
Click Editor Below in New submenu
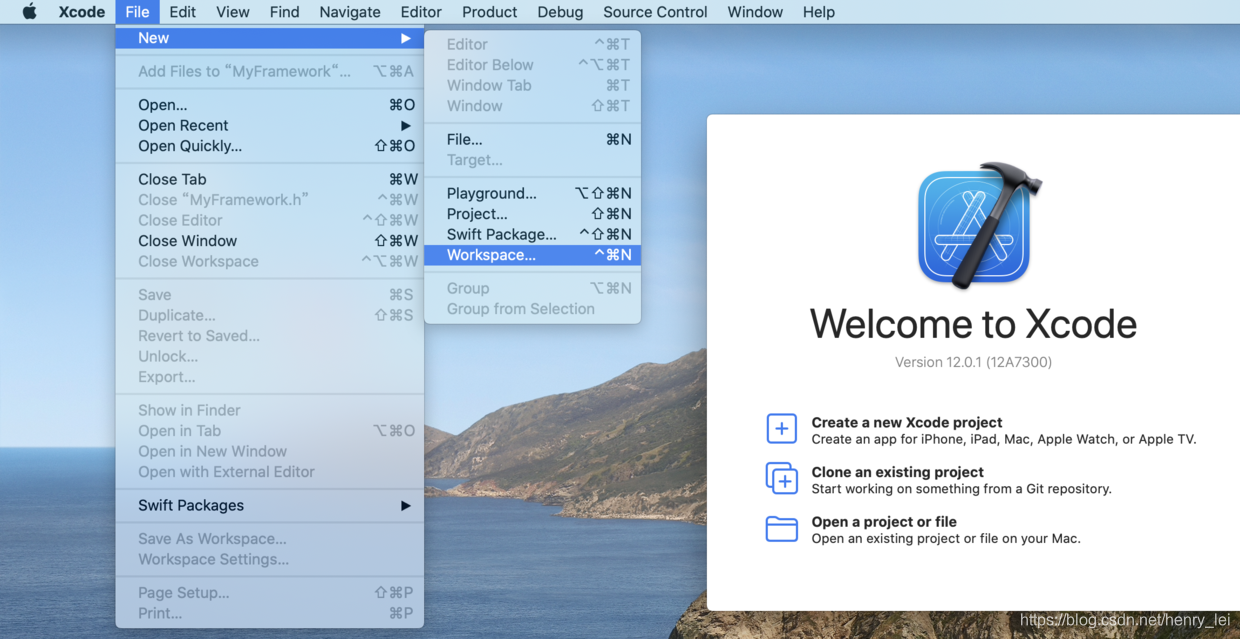point(532,65)
